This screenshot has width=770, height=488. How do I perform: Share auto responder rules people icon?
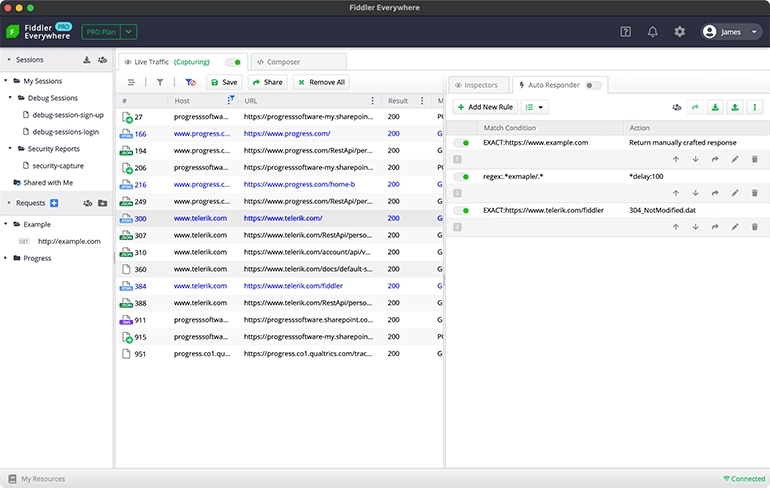[x=677, y=107]
